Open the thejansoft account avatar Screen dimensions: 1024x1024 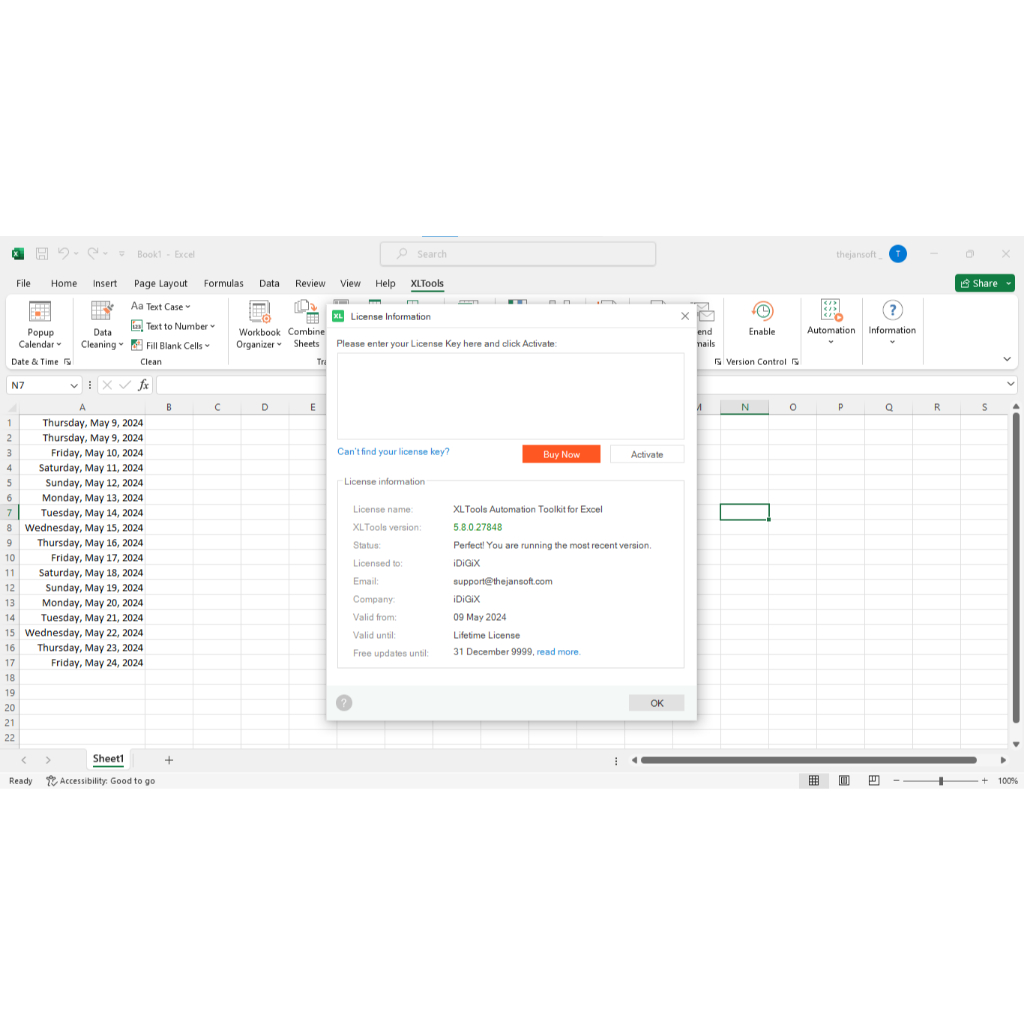(898, 254)
